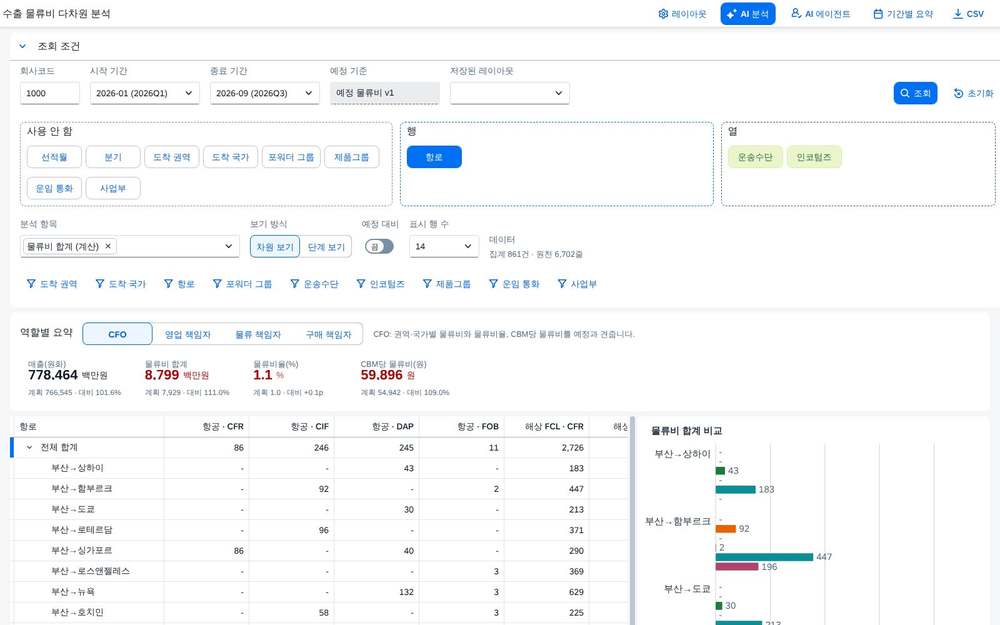Click the magenta 196 bar in chart

point(737,566)
